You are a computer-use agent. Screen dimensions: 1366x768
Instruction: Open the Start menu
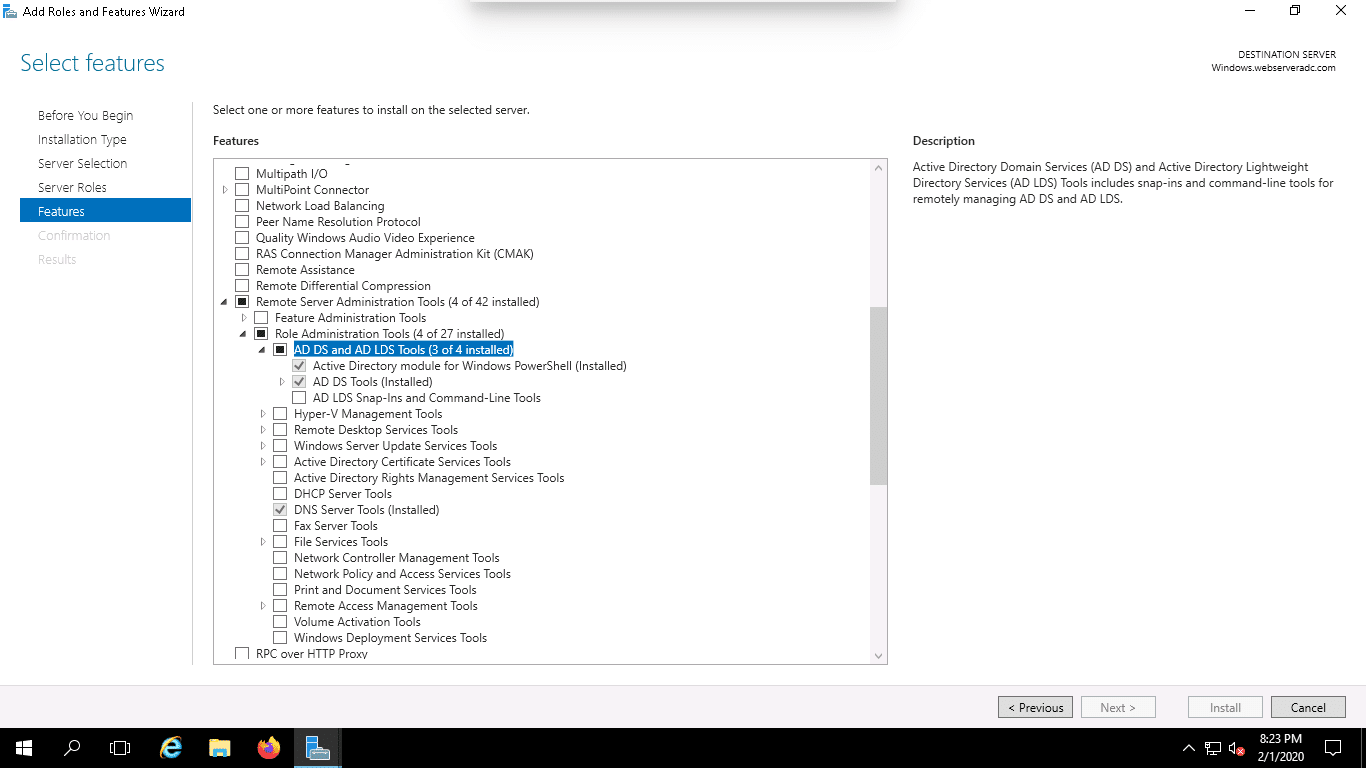tap(22, 747)
